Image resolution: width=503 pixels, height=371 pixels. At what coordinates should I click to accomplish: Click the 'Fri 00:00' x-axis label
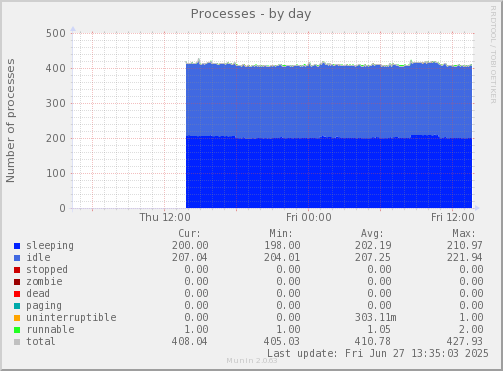[x=309, y=217]
